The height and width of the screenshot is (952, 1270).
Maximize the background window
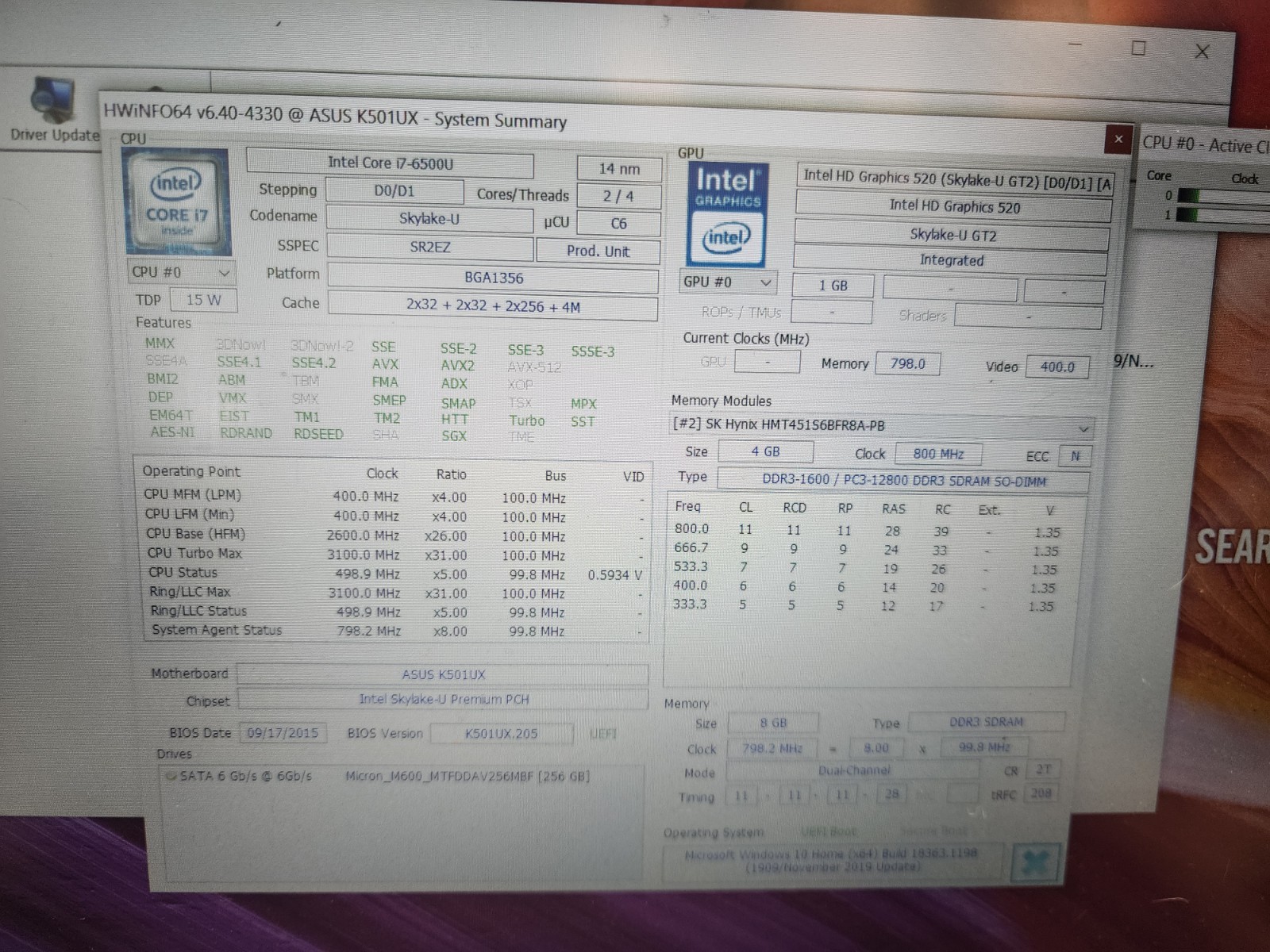tap(1138, 48)
